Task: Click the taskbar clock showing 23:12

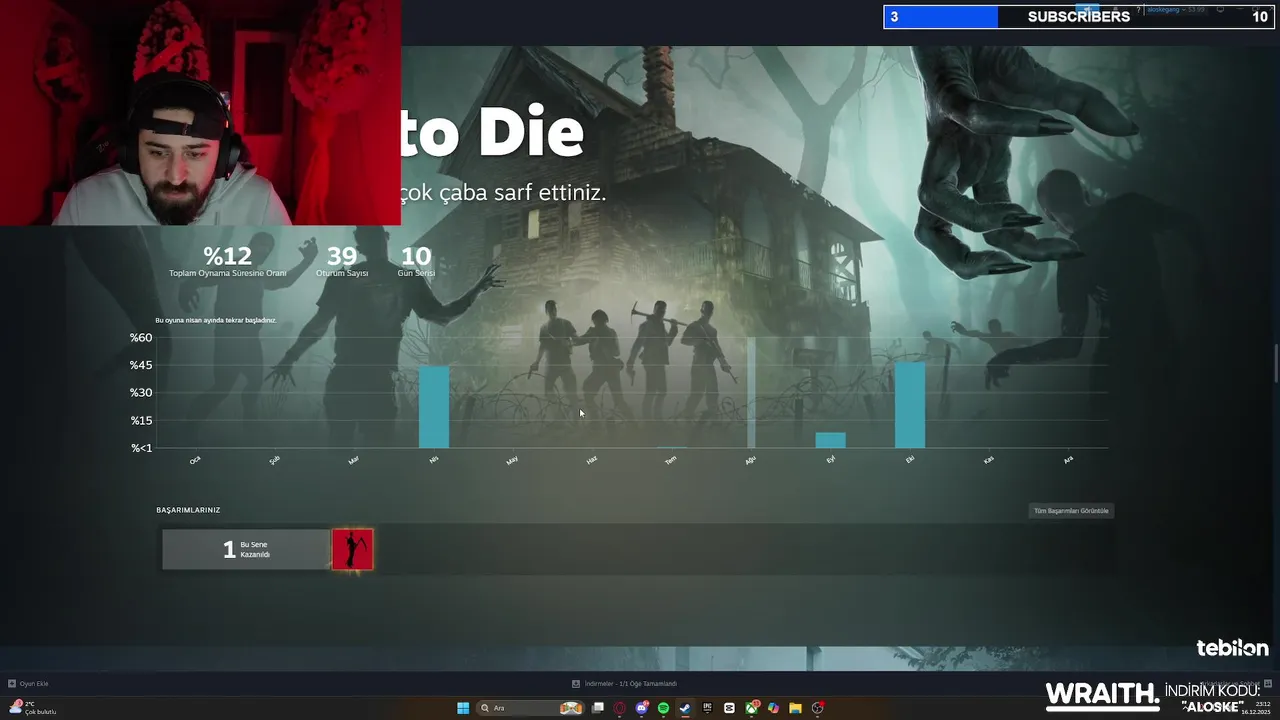Action: 1255,708
